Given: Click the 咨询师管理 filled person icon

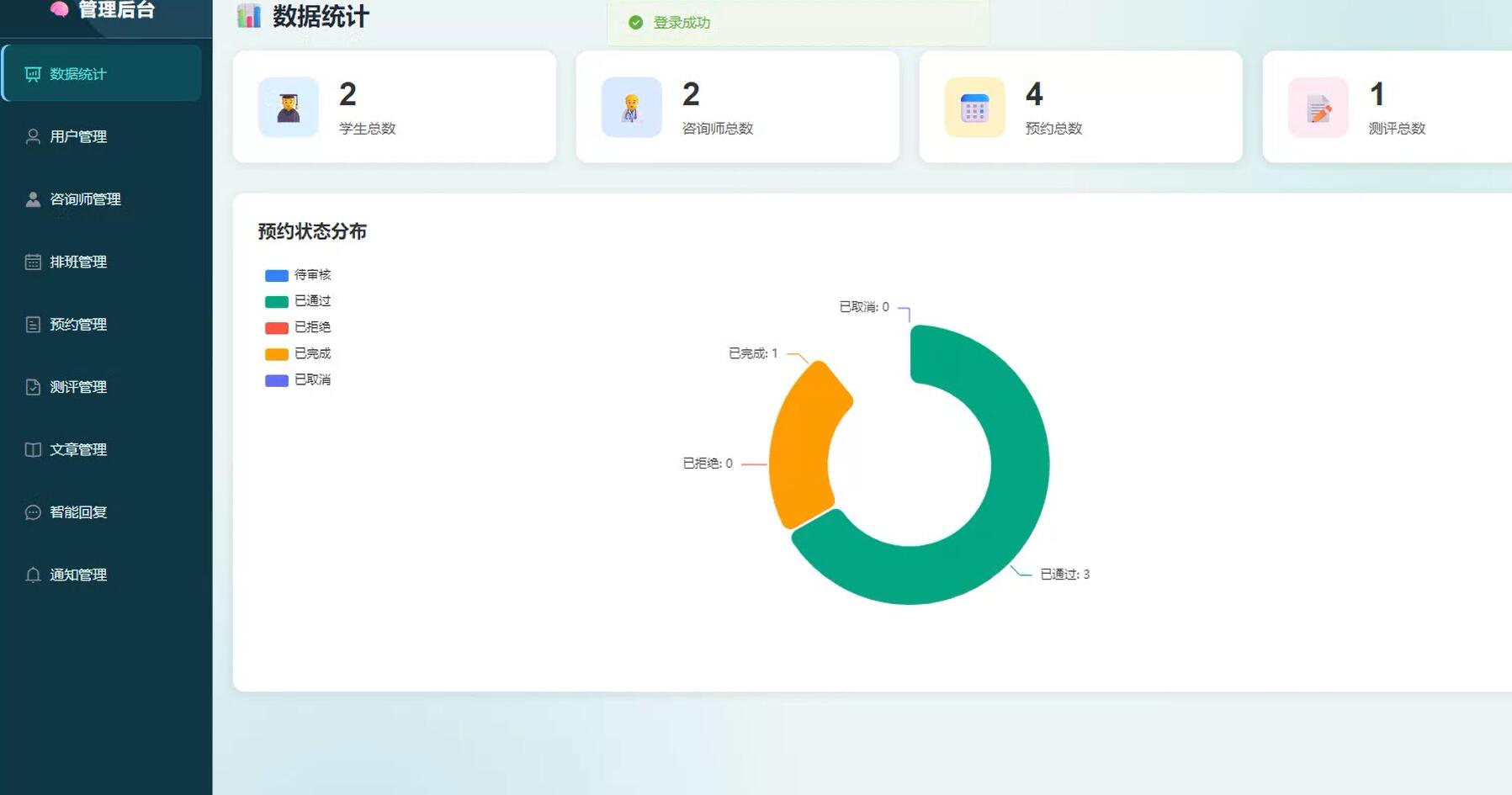Looking at the screenshot, I should pos(33,199).
